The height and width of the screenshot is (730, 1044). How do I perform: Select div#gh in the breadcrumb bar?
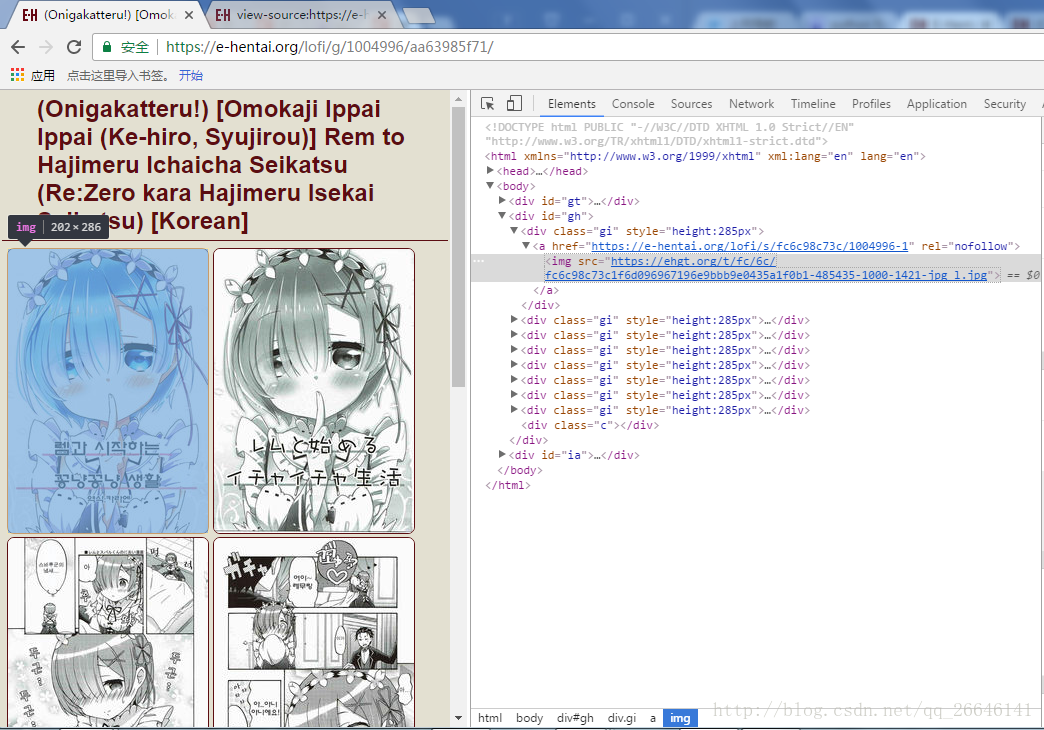[x=575, y=718]
